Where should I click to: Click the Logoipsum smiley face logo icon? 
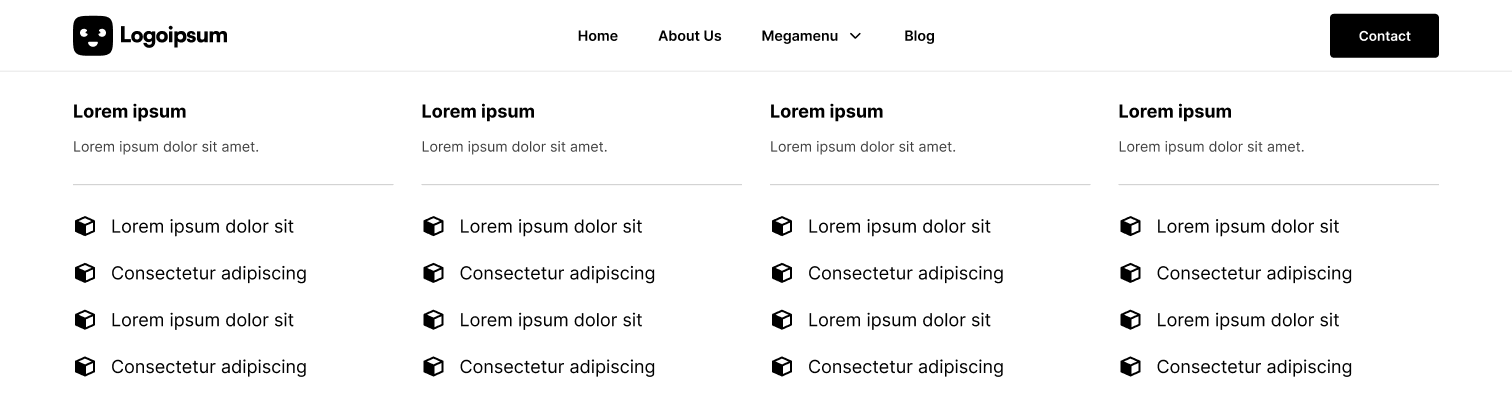tap(93, 36)
